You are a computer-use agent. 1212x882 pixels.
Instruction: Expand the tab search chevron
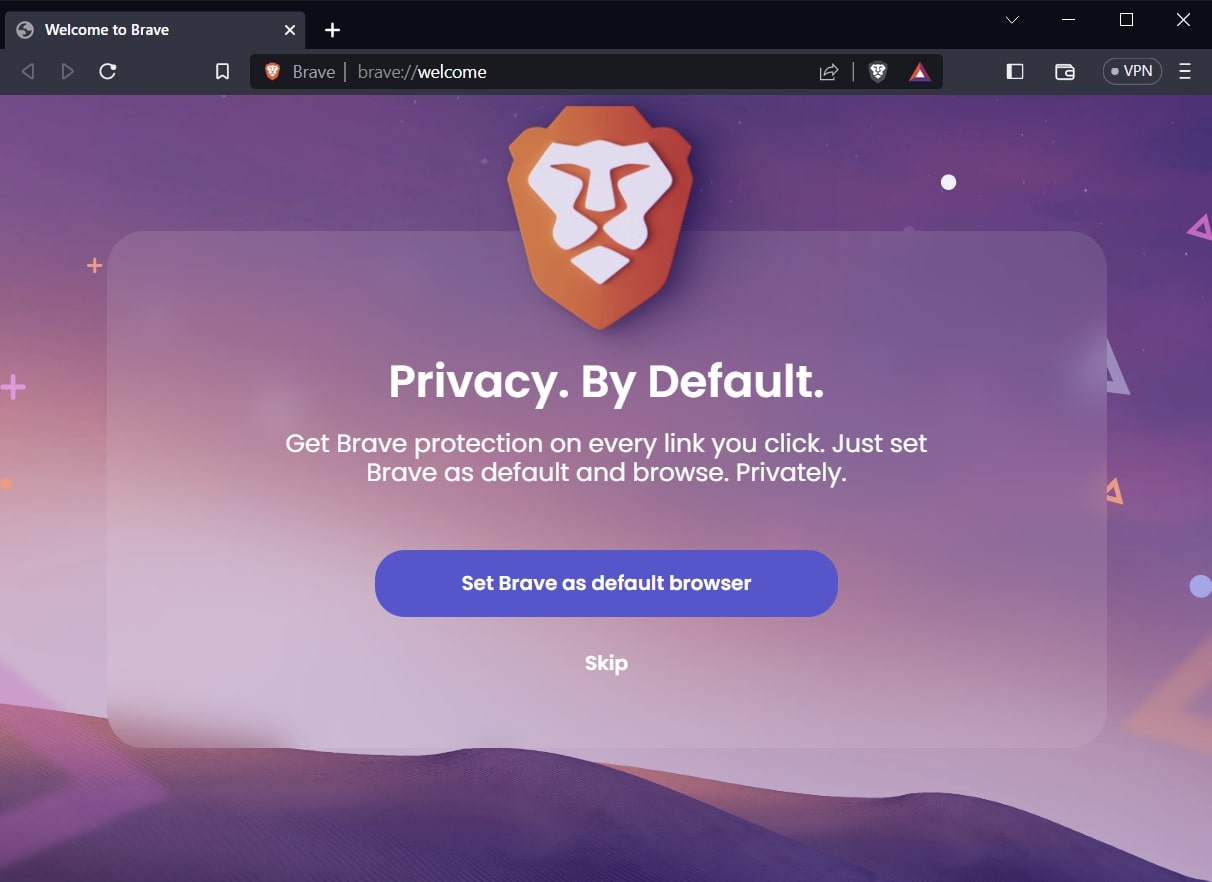point(1012,20)
